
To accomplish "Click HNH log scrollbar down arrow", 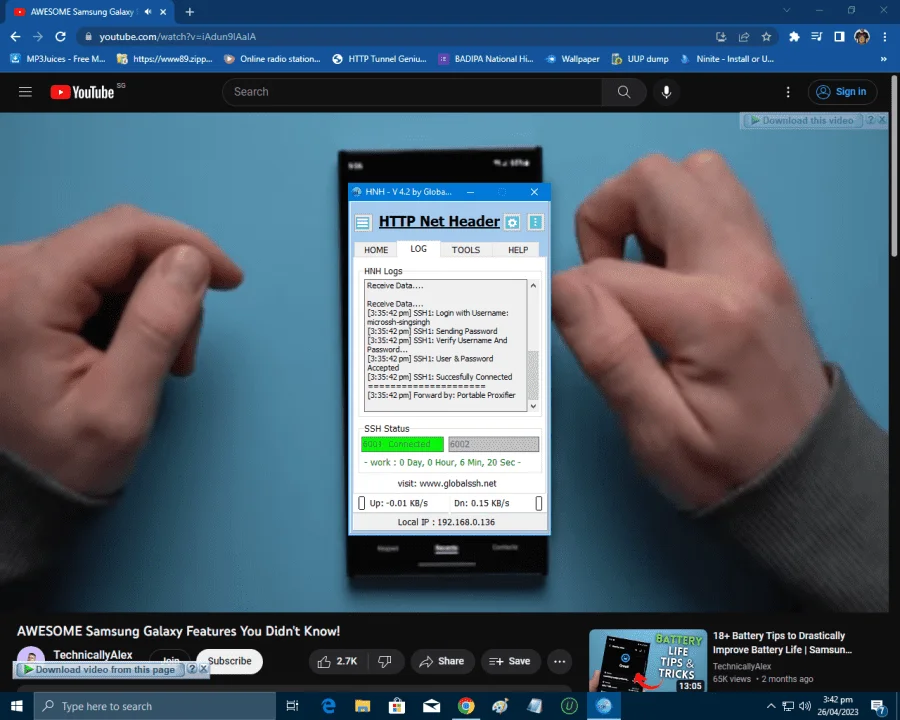I will point(533,406).
